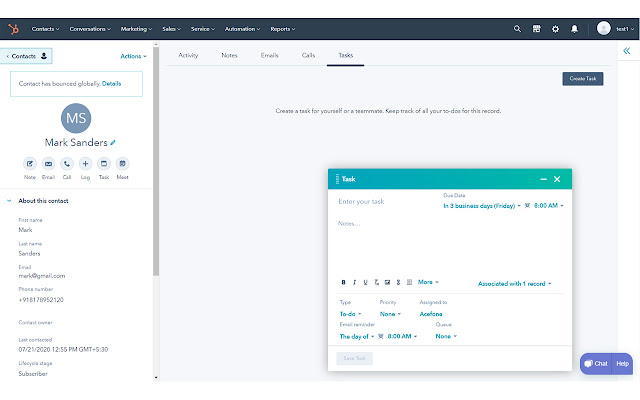Click the Meet calendar icon
The width and height of the screenshot is (640, 400).
pos(122,164)
